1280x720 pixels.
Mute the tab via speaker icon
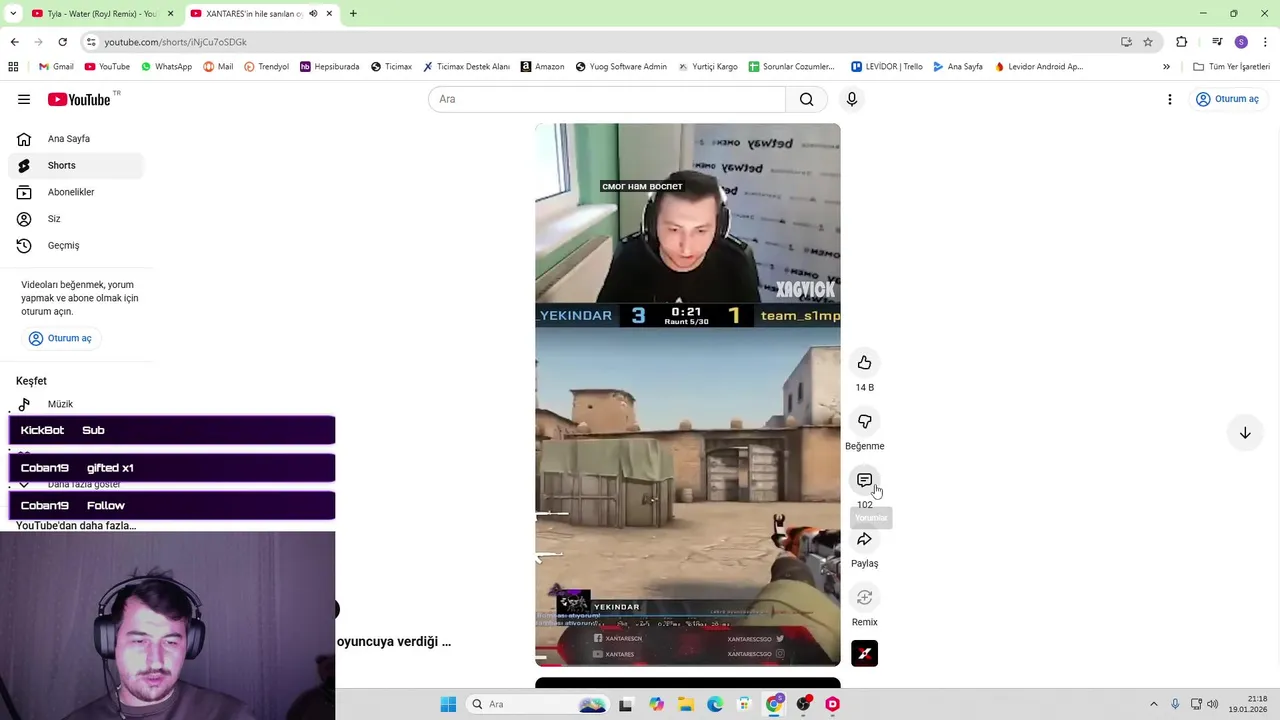[313, 14]
